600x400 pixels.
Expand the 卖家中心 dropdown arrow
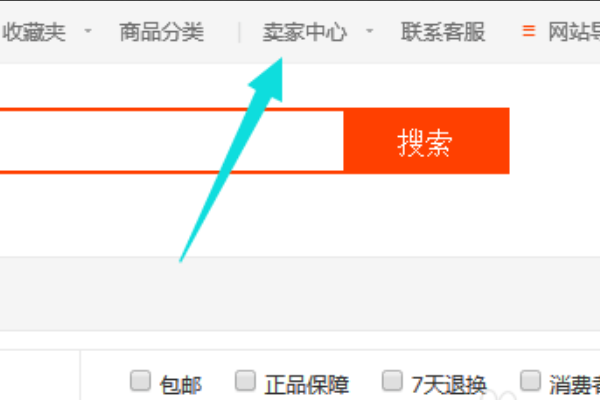click(x=369, y=31)
